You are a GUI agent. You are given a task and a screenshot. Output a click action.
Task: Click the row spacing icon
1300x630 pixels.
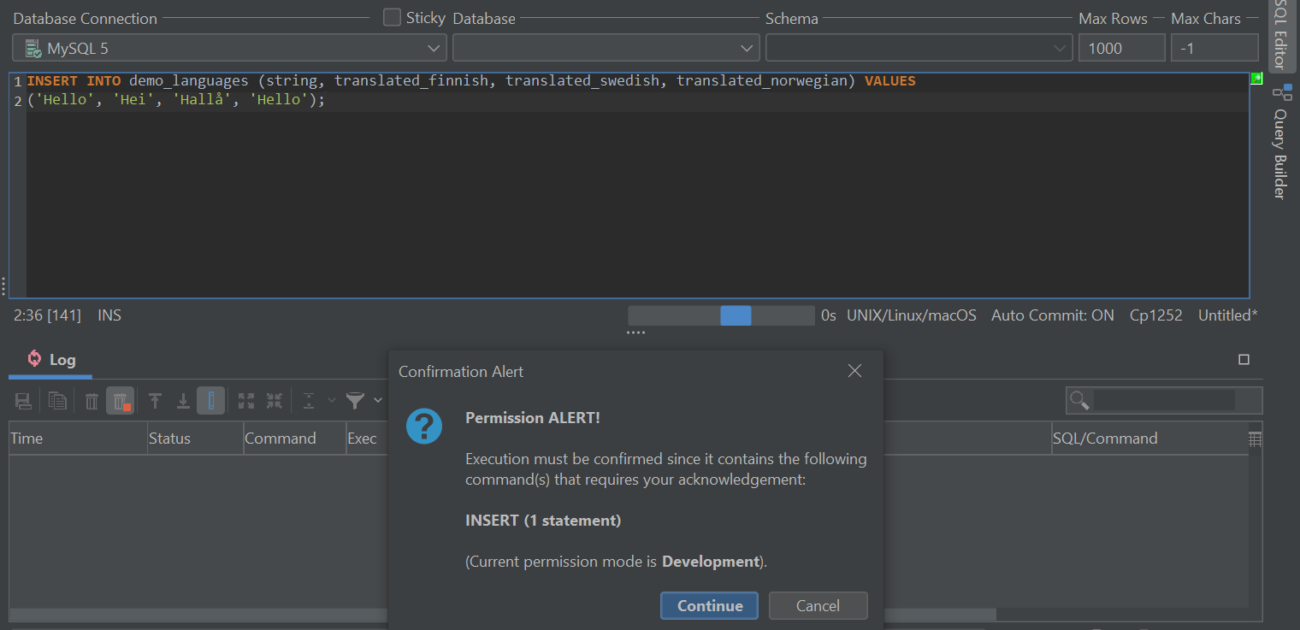[x=309, y=401]
